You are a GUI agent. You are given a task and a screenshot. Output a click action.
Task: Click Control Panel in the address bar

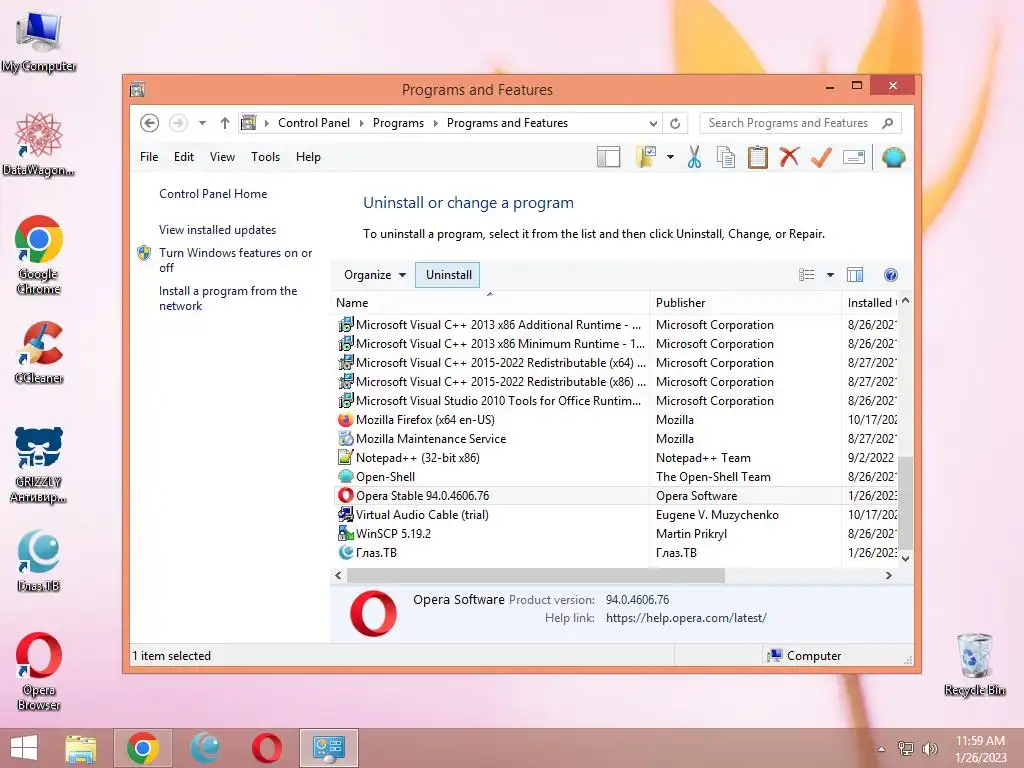[313, 123]
